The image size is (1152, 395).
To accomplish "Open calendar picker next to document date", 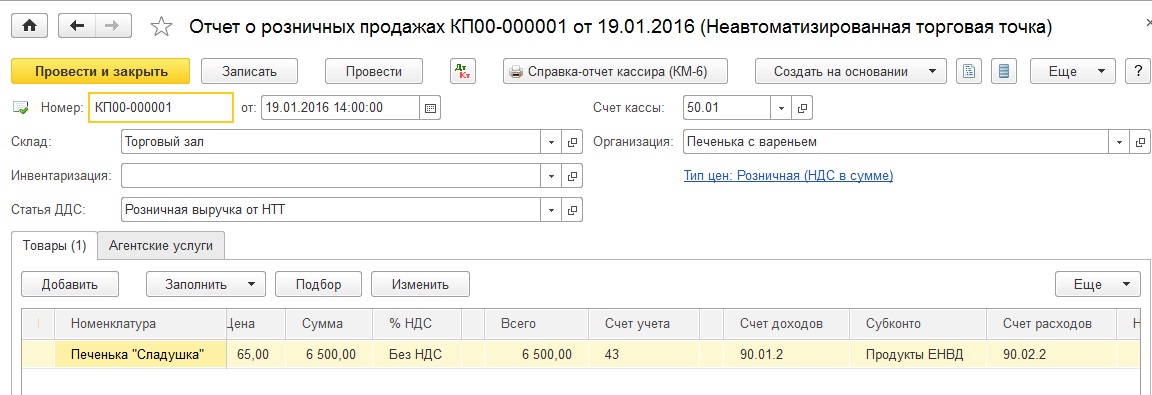I will [430, 107].
